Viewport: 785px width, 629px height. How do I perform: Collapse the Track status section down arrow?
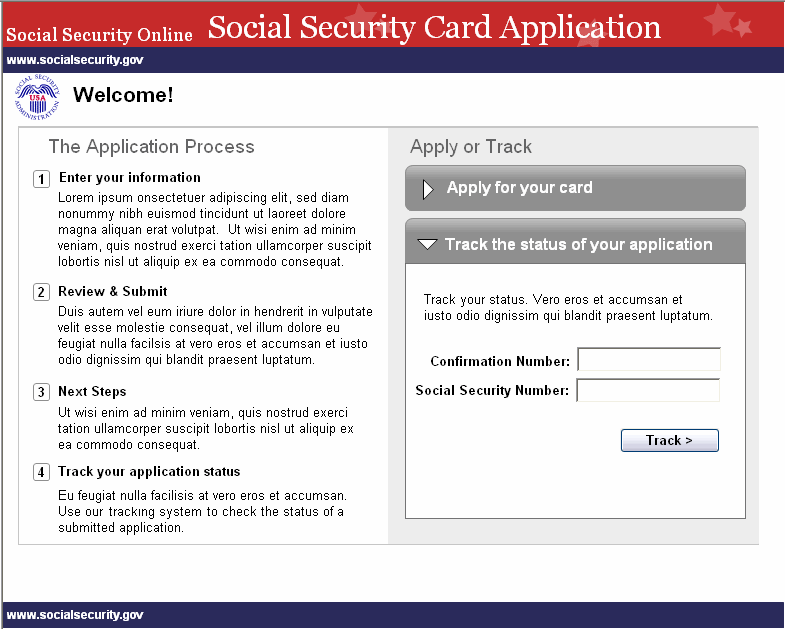point(427,244)
